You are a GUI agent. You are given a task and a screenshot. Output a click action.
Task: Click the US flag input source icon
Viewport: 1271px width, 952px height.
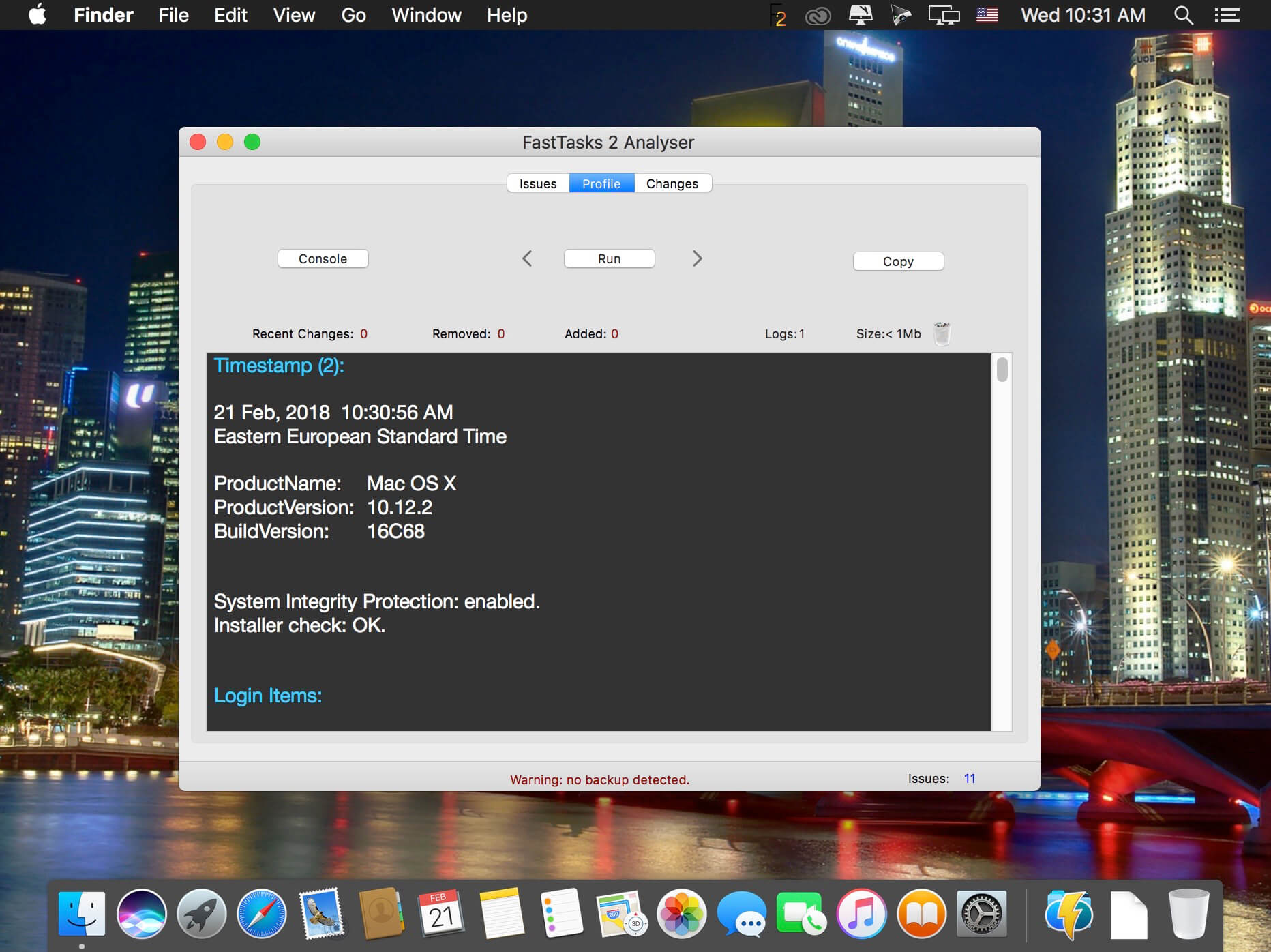coord(987,15)
